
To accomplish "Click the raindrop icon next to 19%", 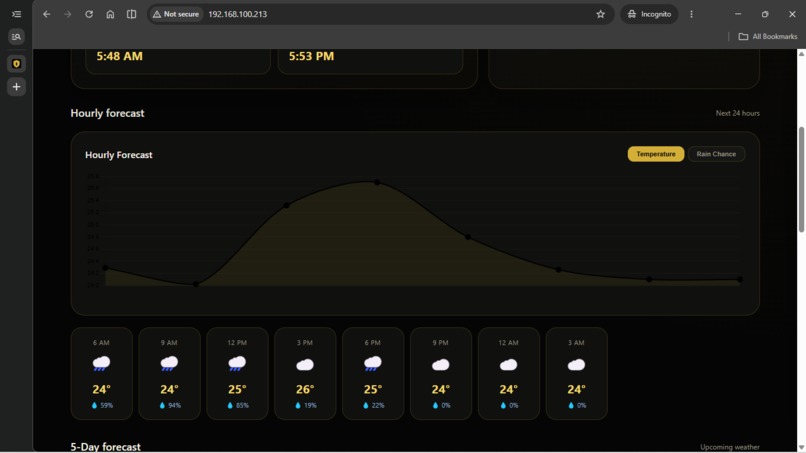I will (298, 405).
